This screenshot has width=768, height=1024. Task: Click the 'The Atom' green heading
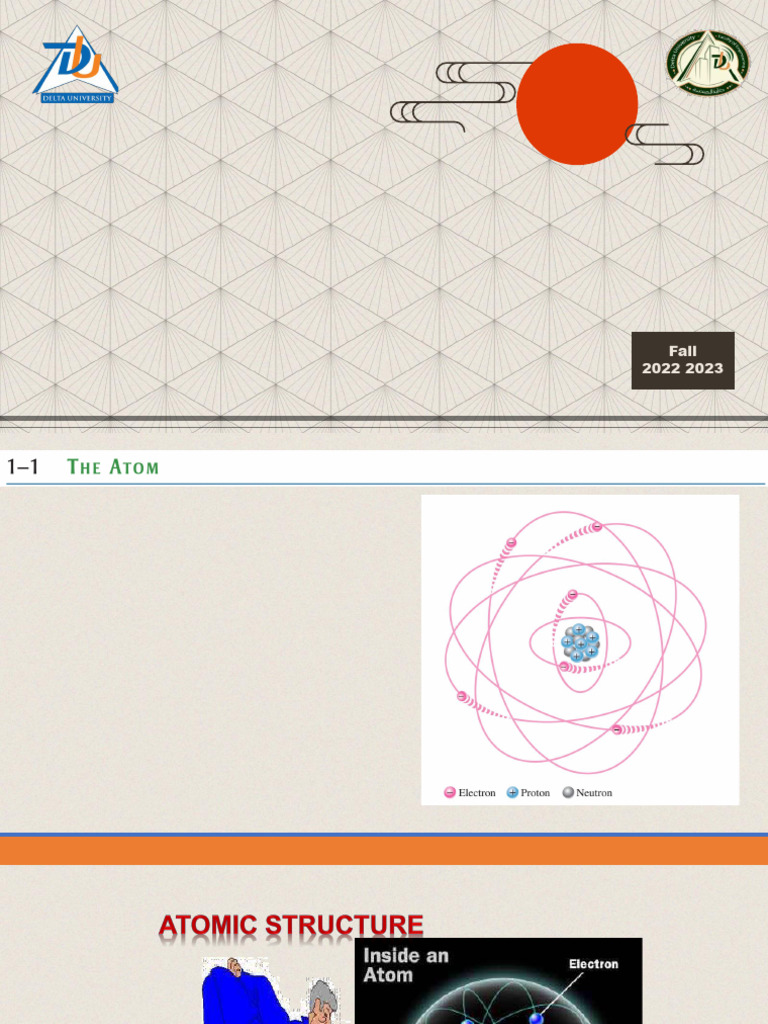[113, 467]
